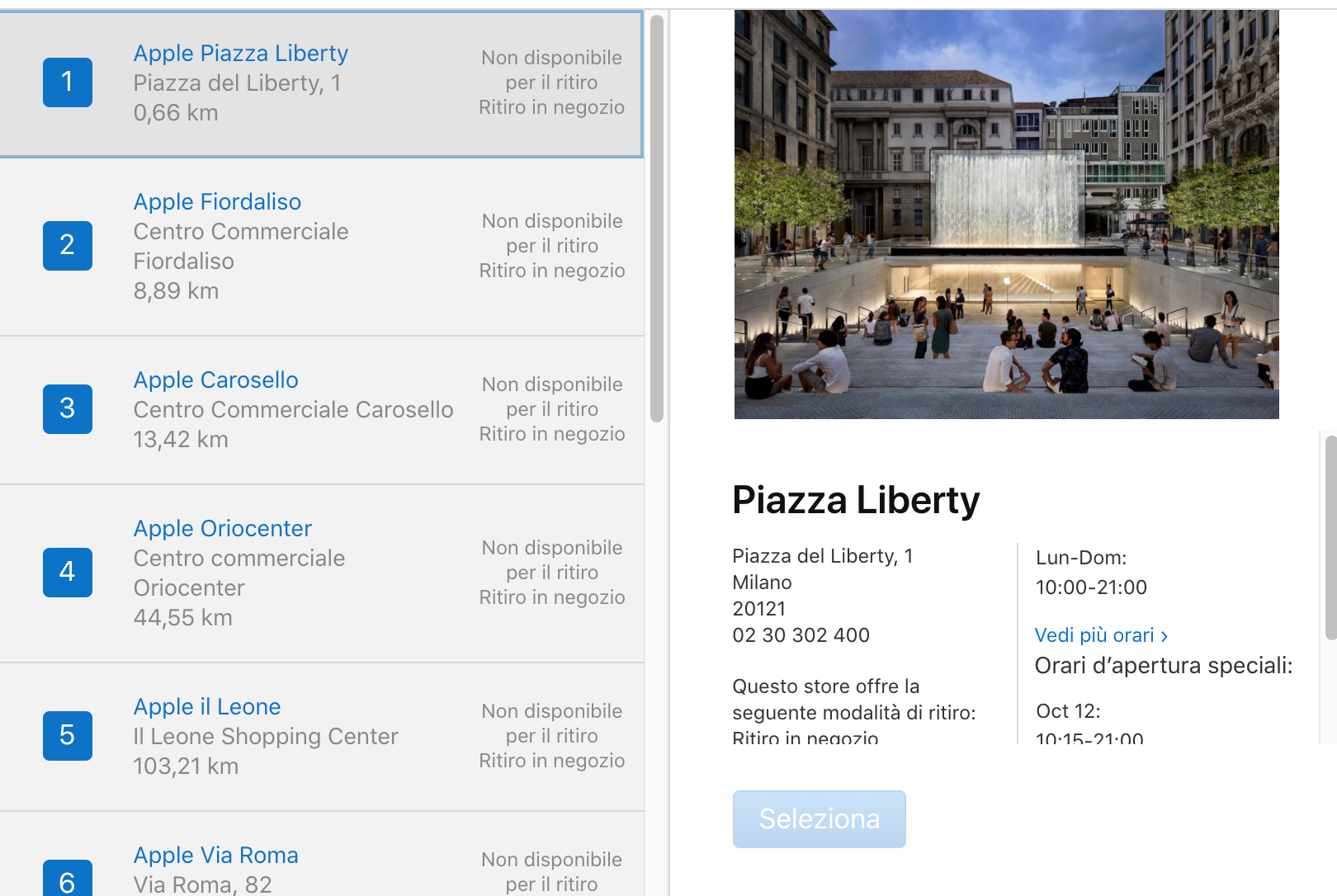
Task: Select store number 1 badge
Action: 68,83
